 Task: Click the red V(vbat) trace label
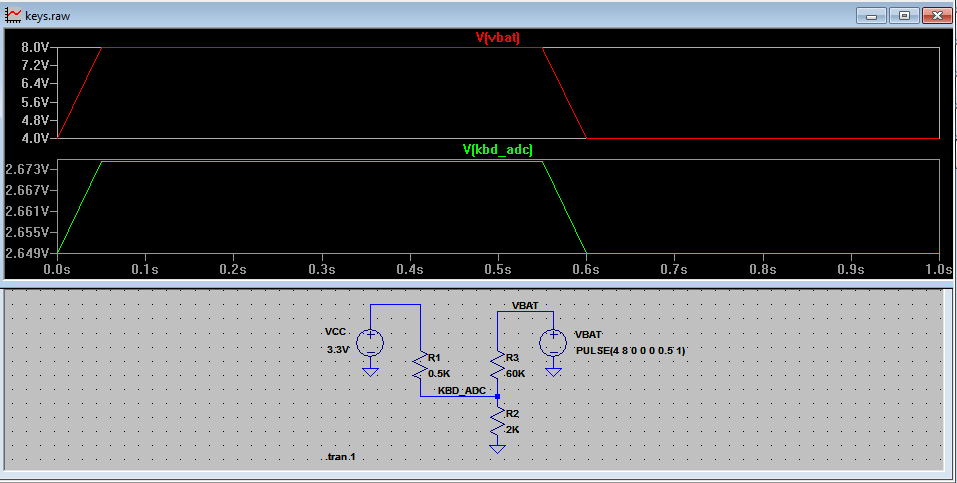coord(498,38)
